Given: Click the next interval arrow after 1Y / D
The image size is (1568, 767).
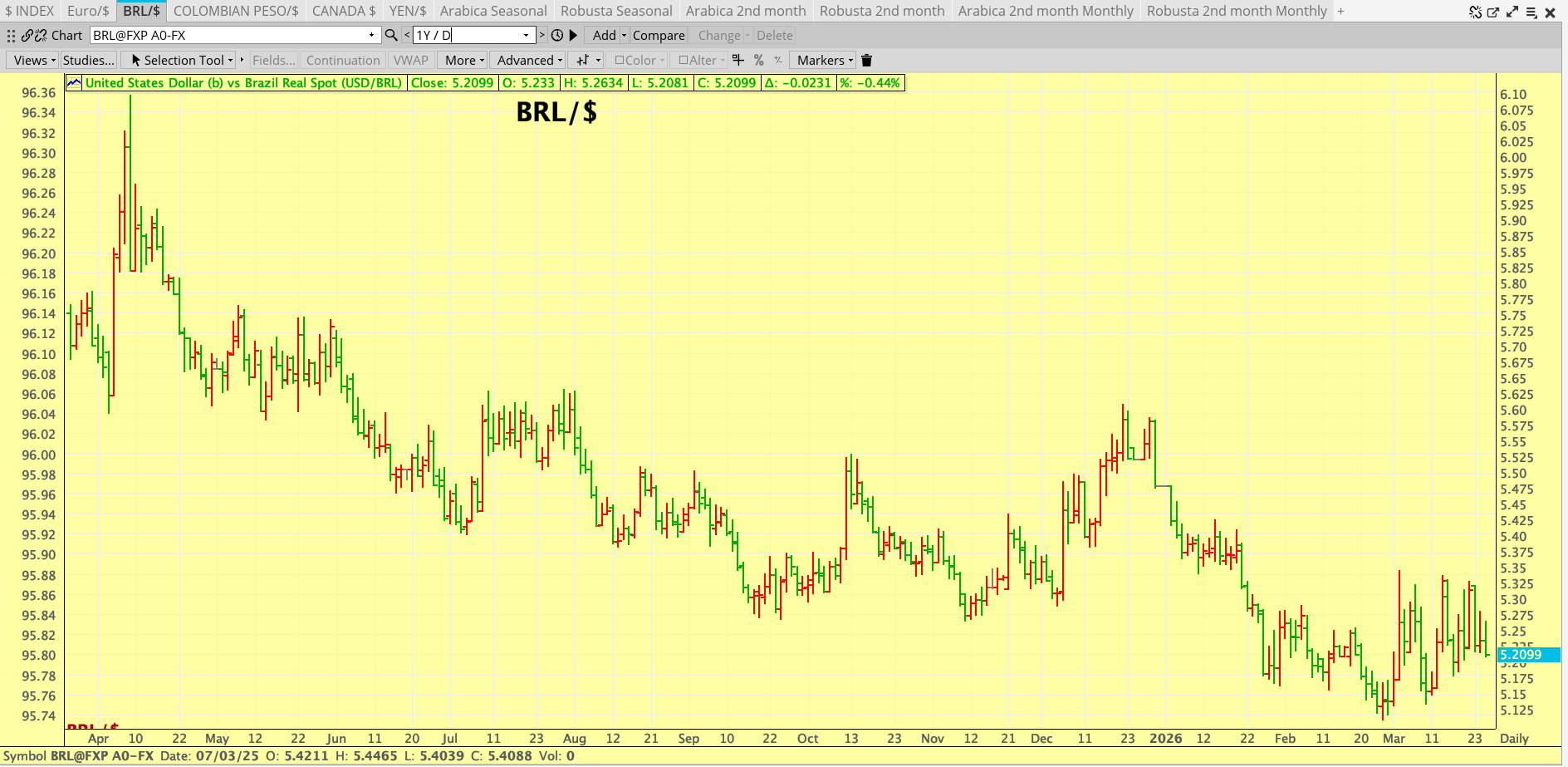Looking at the screenshot, I should [x=541, y=35].
